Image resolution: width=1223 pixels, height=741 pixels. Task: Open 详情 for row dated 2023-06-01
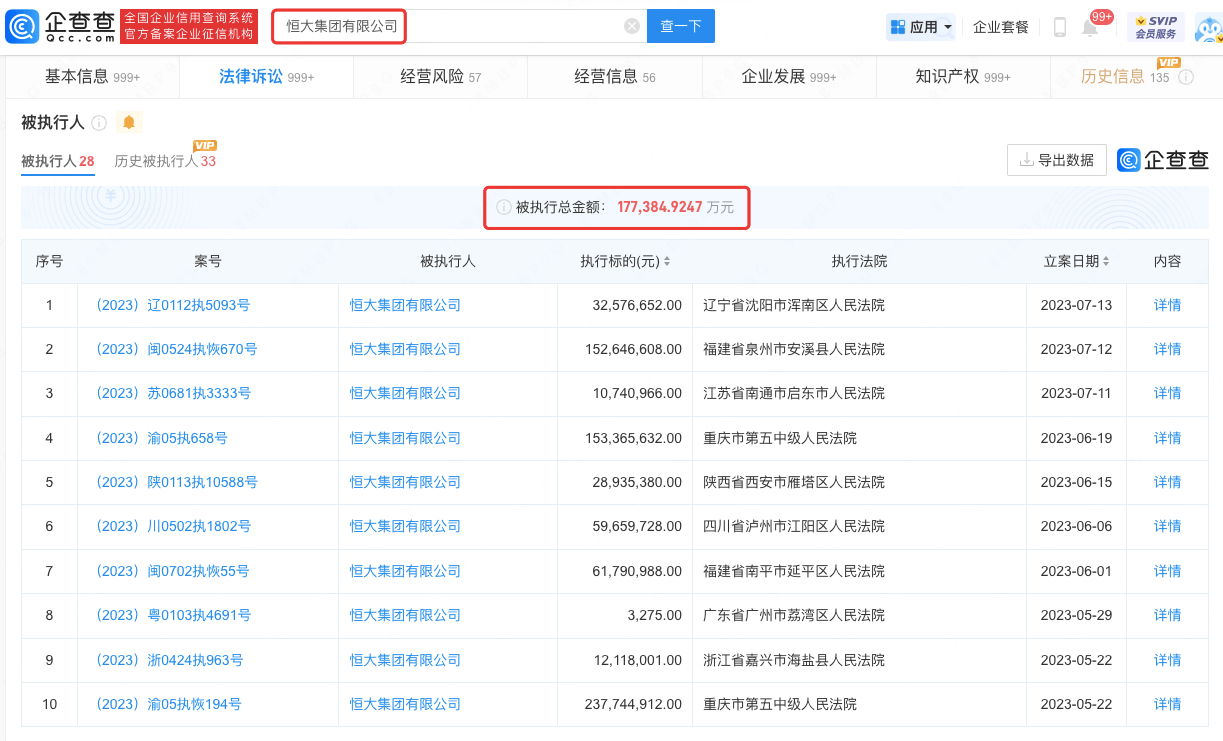click(x=1167, y=571)
